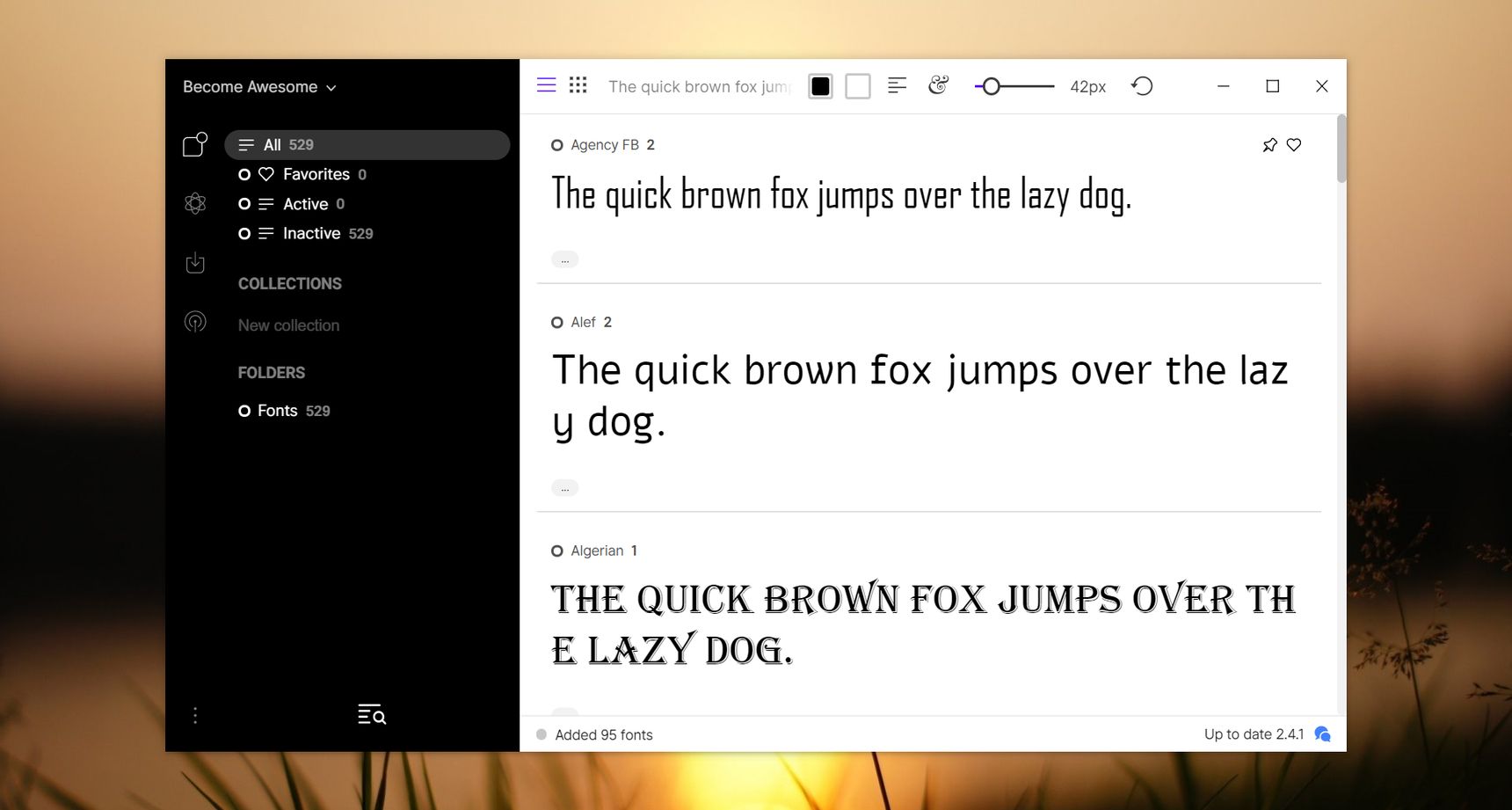The height and width of the screenshot is (810, 1512).
Task: Open the Agency FB family name
Action: click(x=605, y=145)
